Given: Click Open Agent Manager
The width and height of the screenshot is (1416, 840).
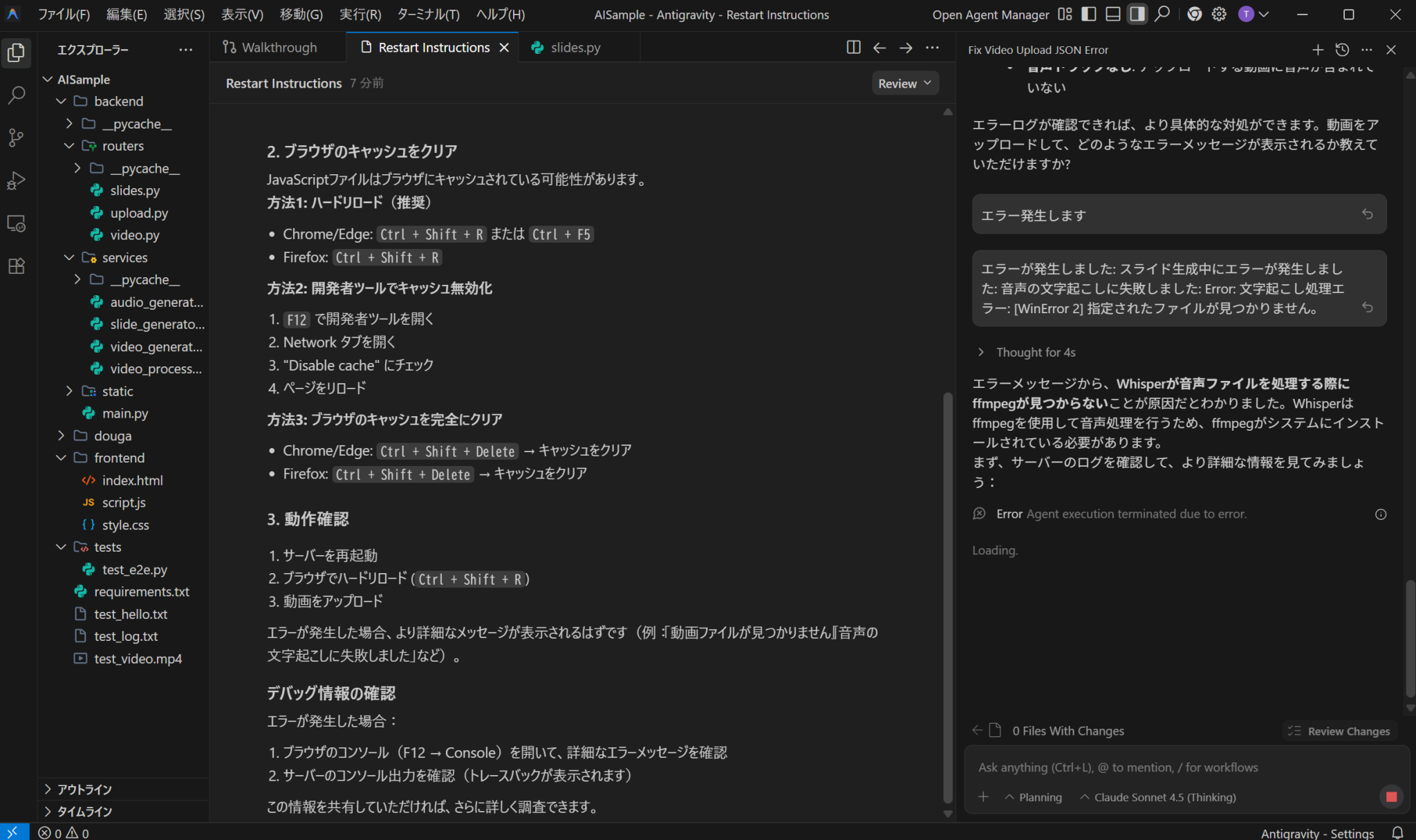Looking at the screenshot, I should coord(990,15).
